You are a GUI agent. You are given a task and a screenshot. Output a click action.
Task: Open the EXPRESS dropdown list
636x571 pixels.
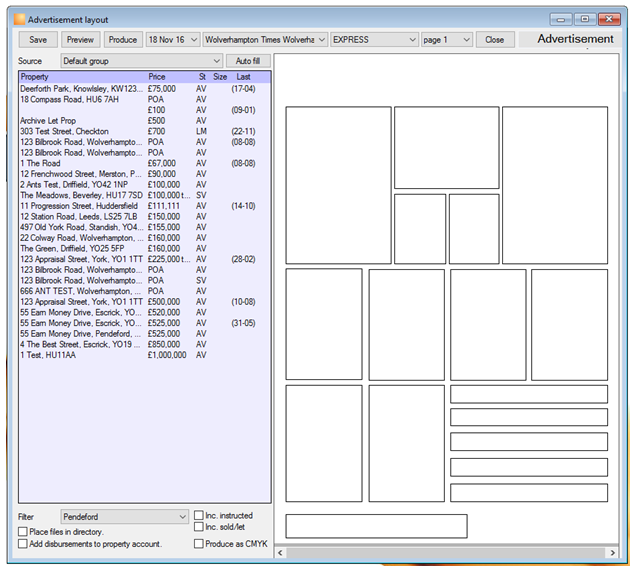(374, 40)
